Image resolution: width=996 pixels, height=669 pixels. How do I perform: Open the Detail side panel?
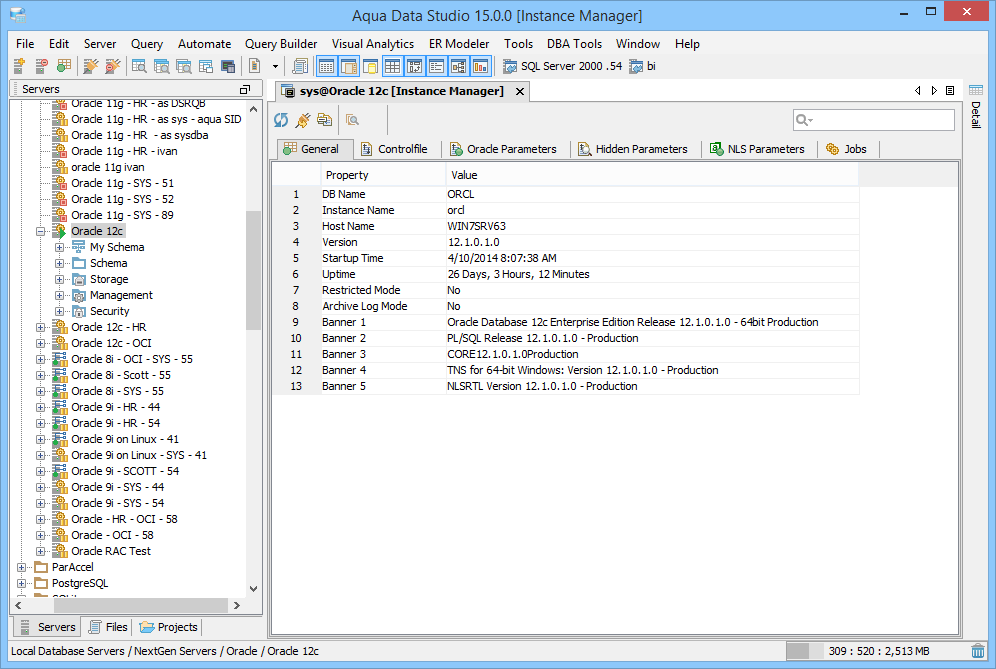pyautogui.click(x=976, y=107)
